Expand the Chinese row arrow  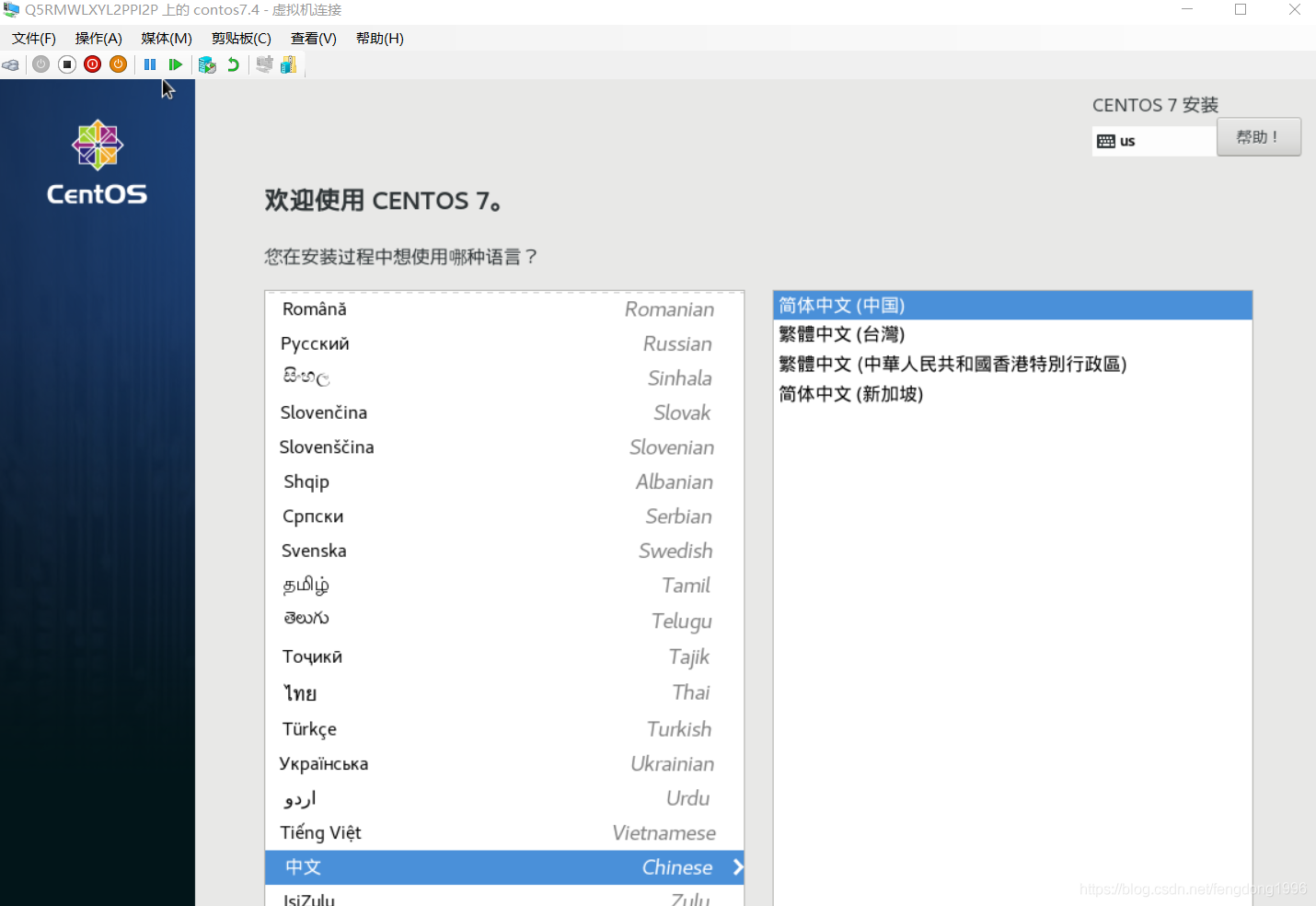coord(737,867)
